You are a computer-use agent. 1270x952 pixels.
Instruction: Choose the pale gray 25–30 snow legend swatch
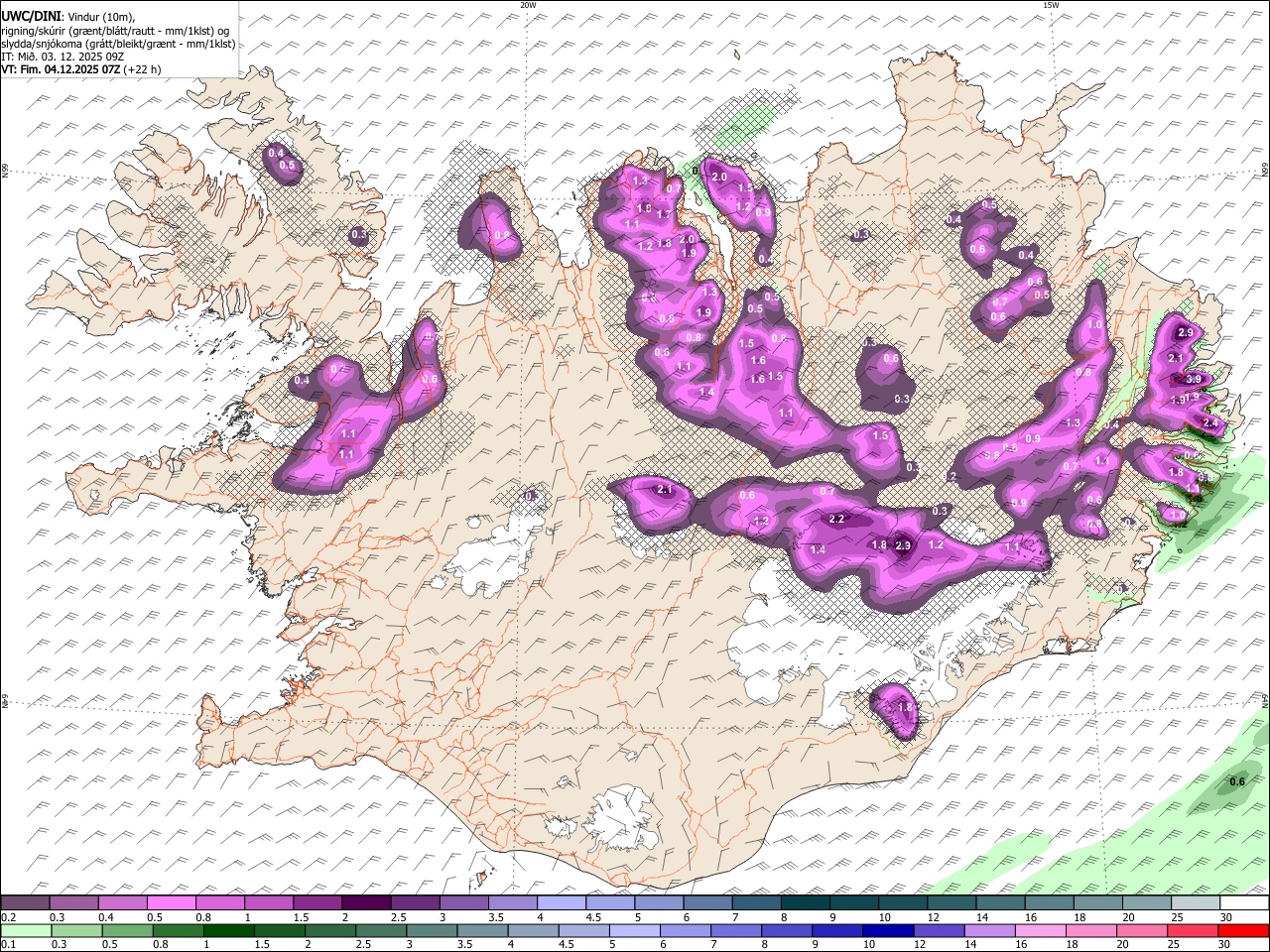1195,903
